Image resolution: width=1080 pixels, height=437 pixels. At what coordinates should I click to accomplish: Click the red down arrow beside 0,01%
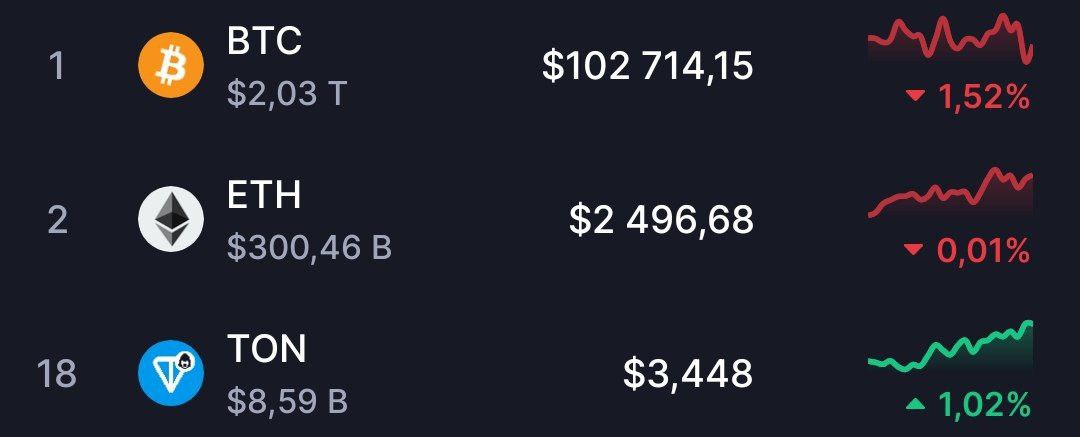coord(914,252)
